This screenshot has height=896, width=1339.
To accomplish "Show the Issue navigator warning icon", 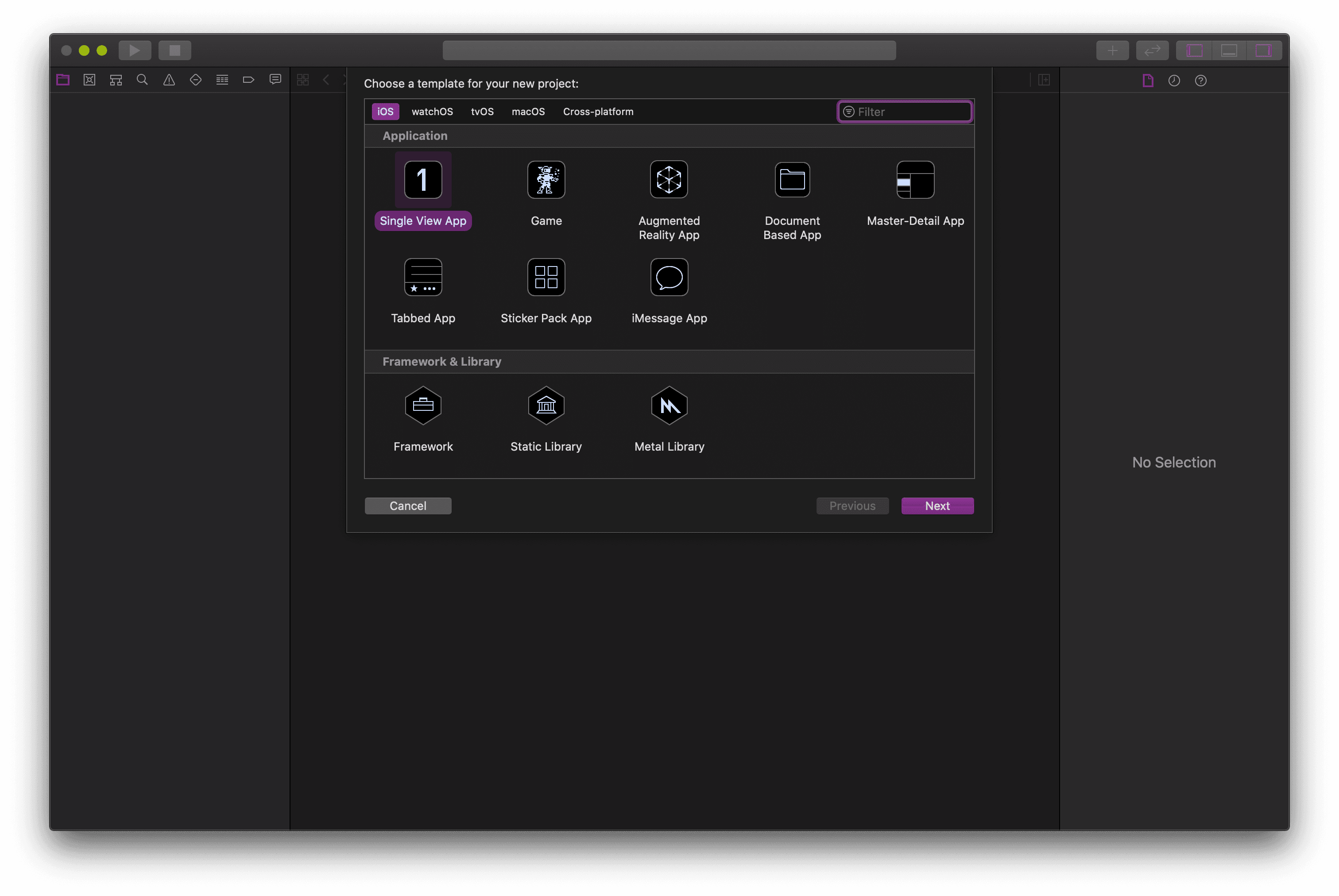I will point(169,80).
